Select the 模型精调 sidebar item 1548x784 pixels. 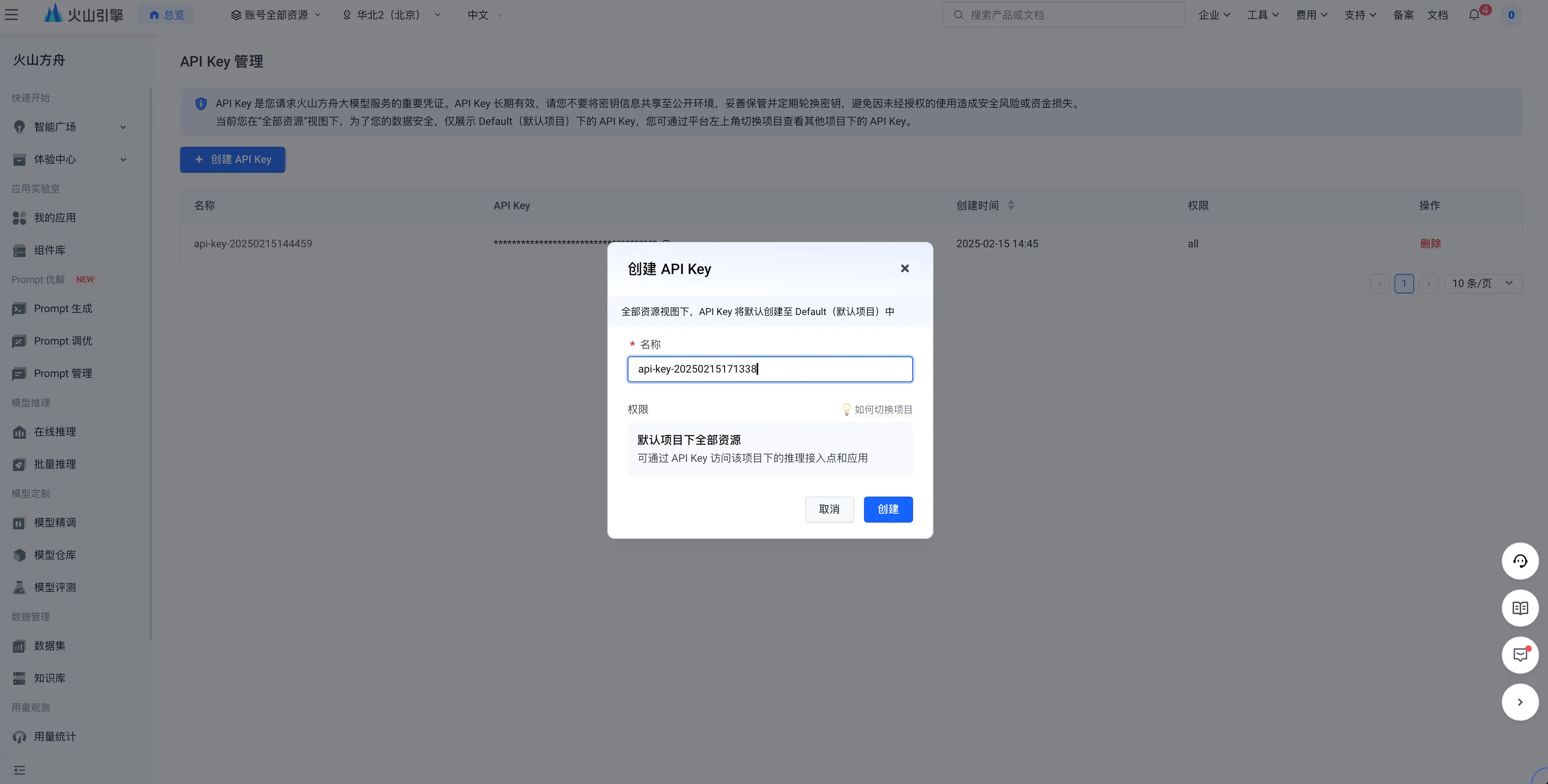55,523
